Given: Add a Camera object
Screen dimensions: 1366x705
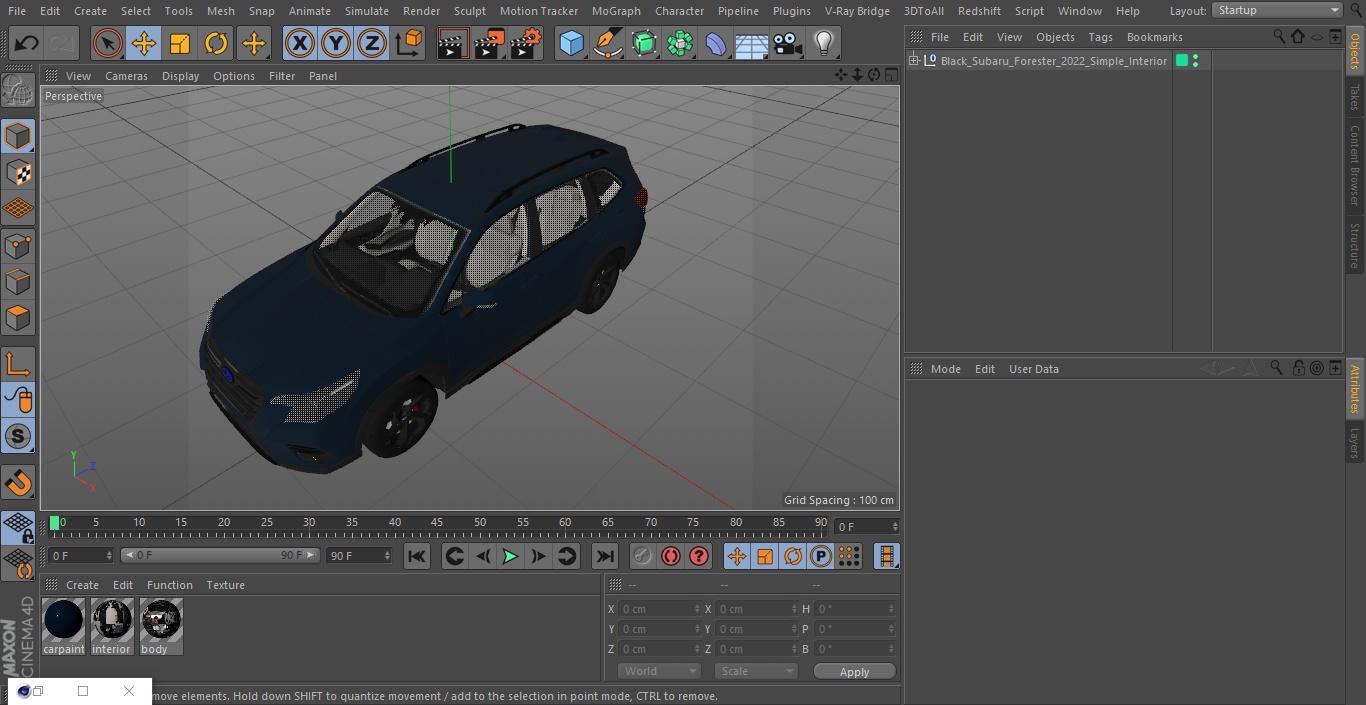Looking at the screenshot, I should pos(788,43).
